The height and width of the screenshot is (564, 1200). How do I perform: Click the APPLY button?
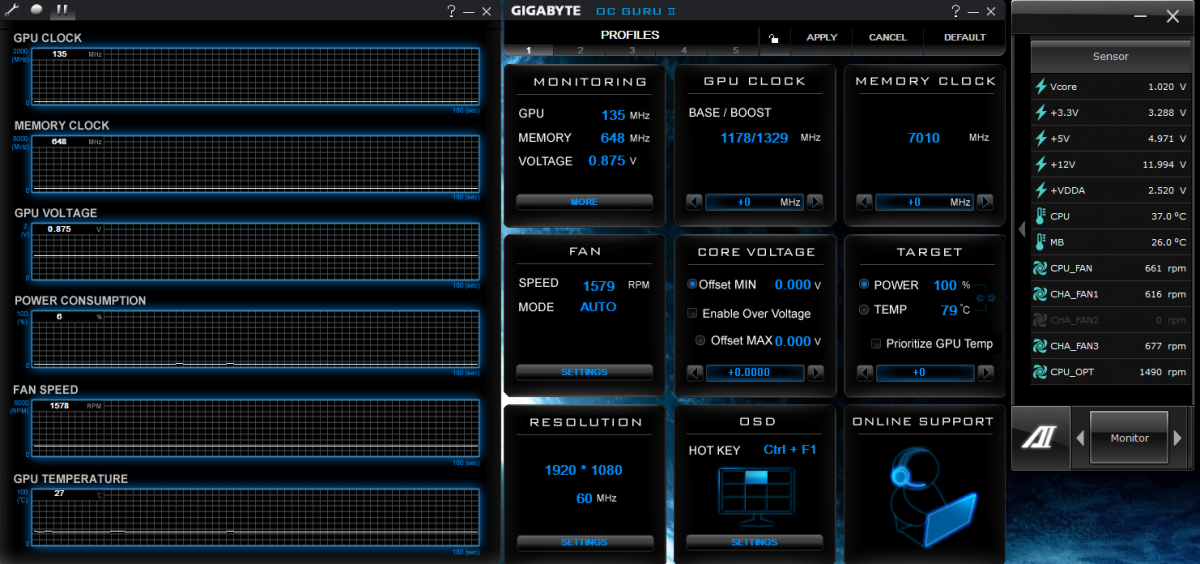click(821, 38)
